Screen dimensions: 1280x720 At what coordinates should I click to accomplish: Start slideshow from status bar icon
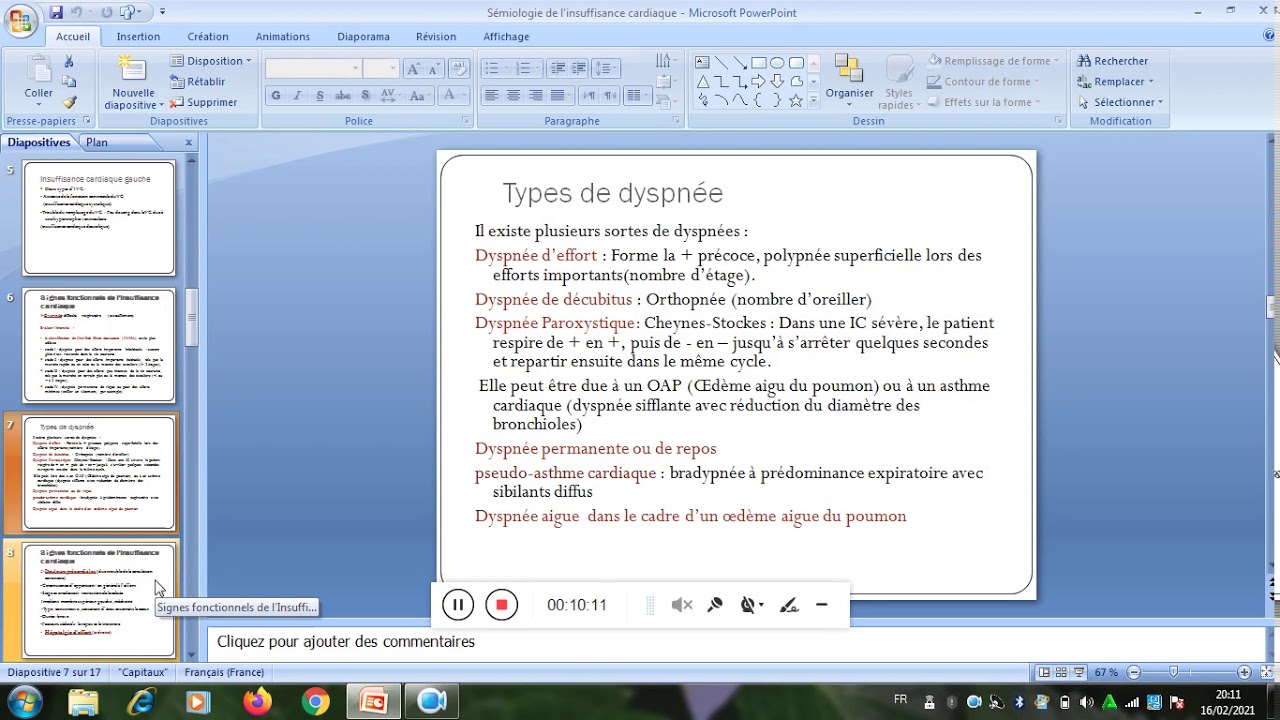coord(1081,673)
